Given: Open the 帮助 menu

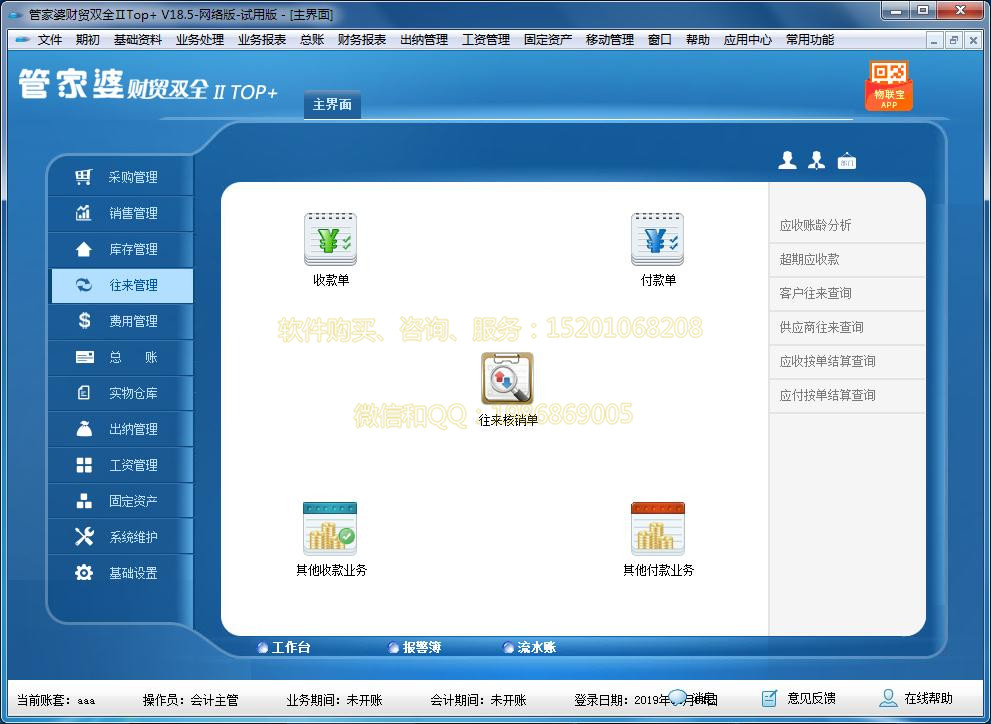Looking at the screenshot, I should pyautogui.click(x=697, y=39).
